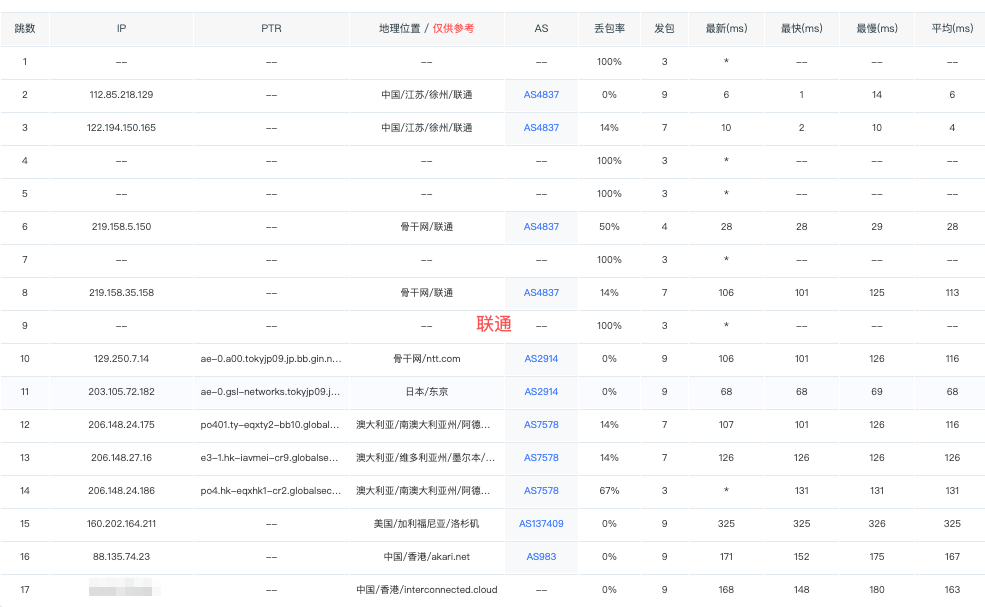Click the PTR column header
This screenshot has height=607, width=985.
coord(271,29)
